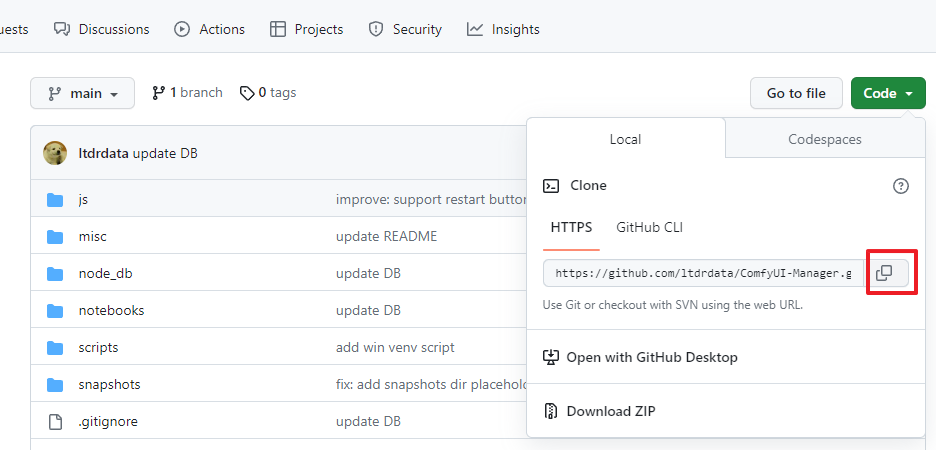Open the js folder name

(x=83, y=200)
